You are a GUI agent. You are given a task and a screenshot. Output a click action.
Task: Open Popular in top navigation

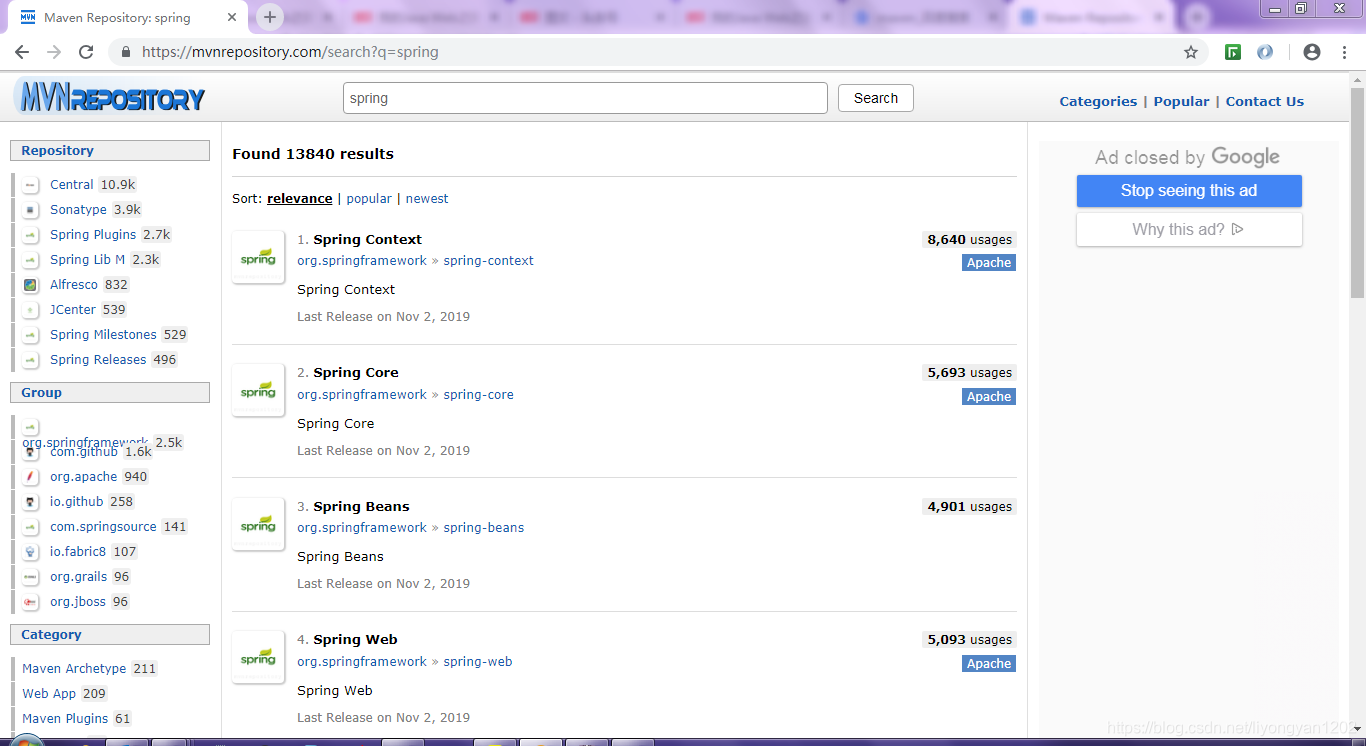1181,101
